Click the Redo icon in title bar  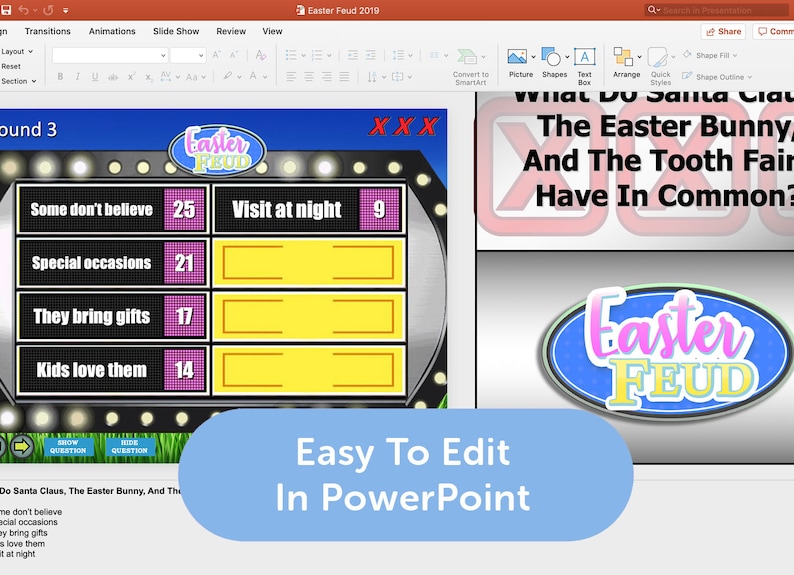[49, 10]
